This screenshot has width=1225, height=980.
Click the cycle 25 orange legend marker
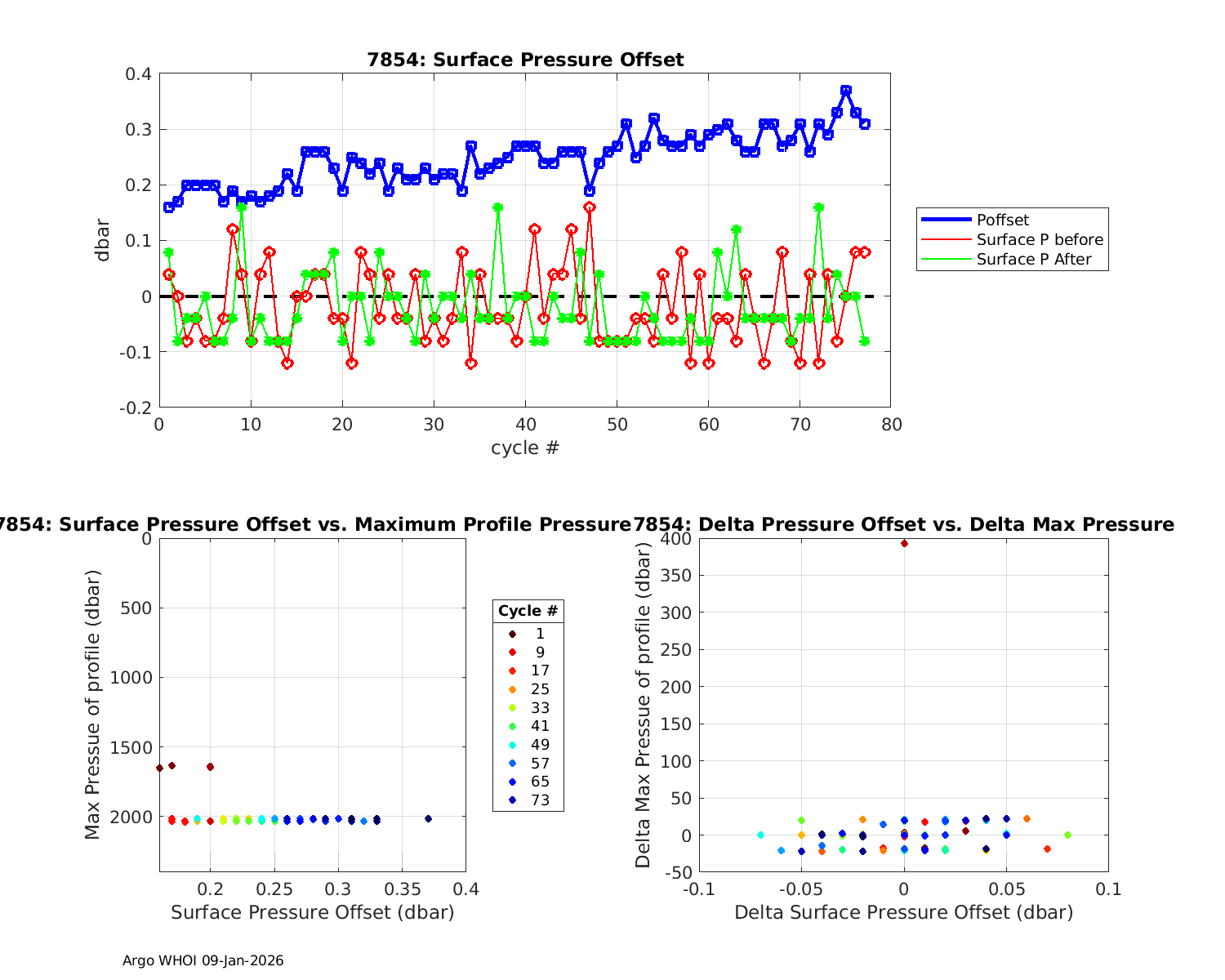512,689
